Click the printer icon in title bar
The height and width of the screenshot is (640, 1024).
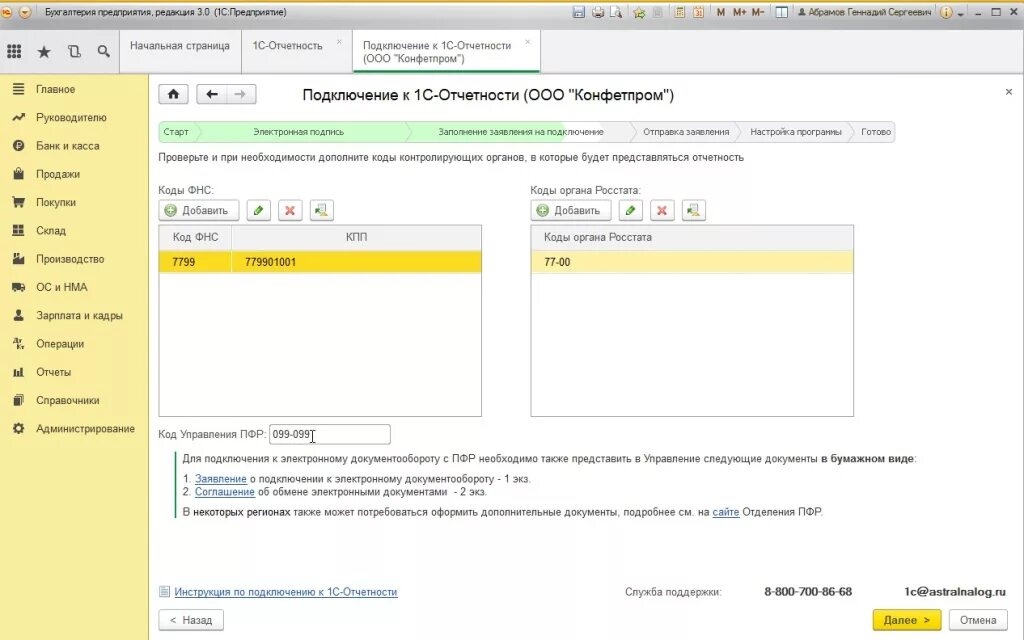[x=598, y=12]
